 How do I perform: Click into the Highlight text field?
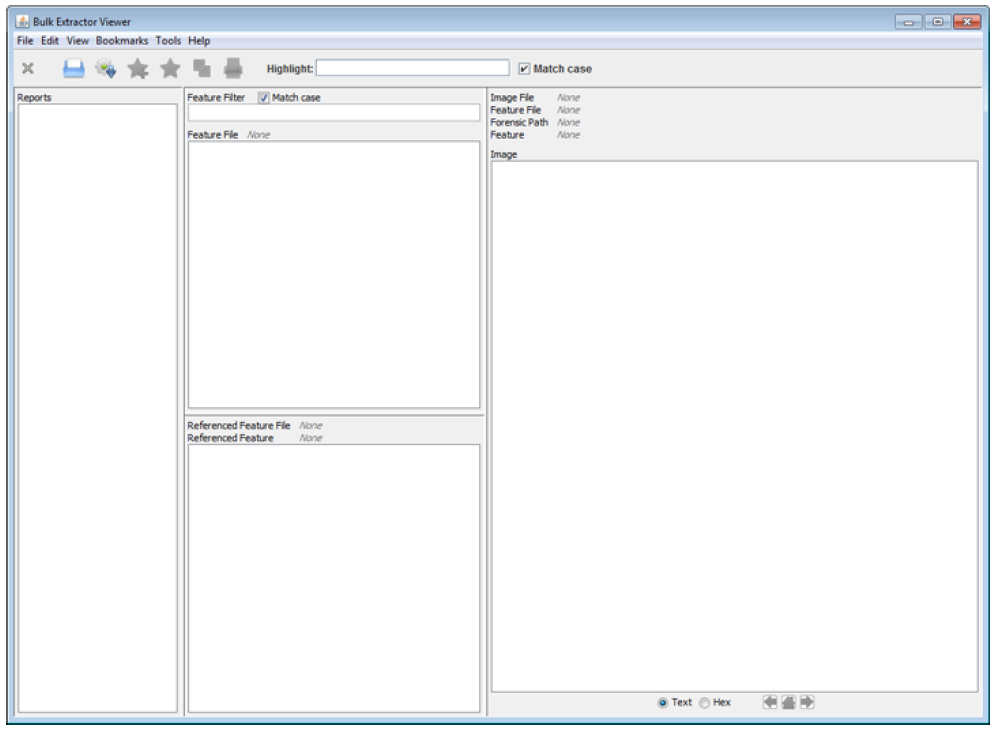pos(412,68)
